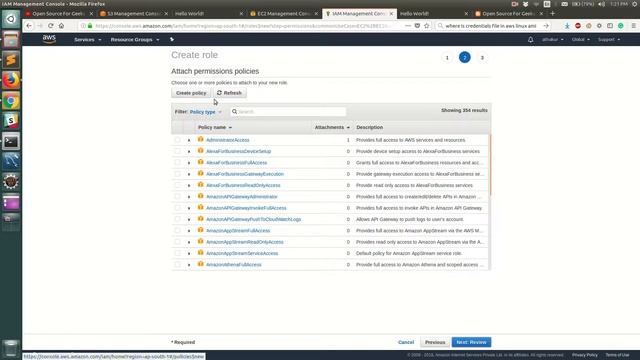Open the Firefox home page icon

click(61, 26)
